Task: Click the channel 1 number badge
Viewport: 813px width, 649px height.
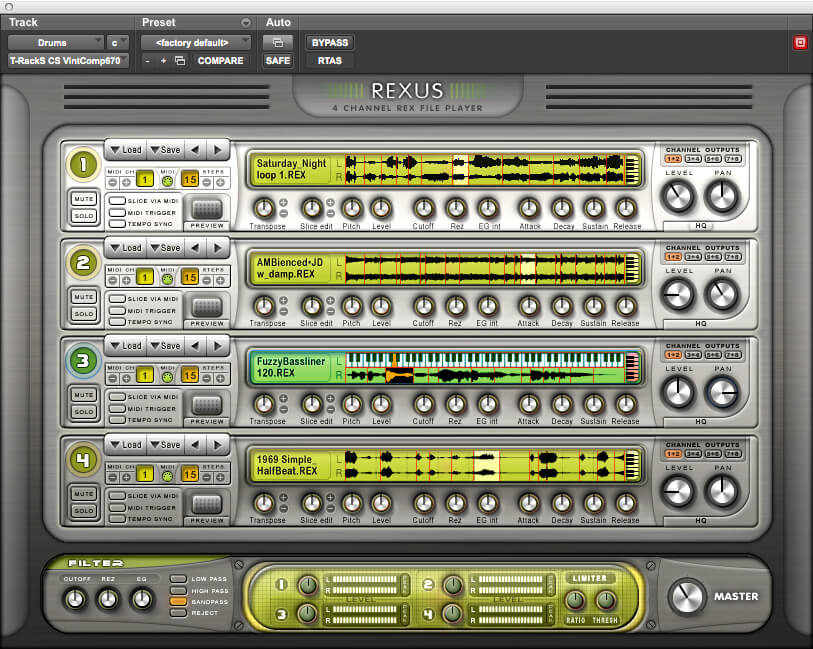Action: [x=83, y=165]
